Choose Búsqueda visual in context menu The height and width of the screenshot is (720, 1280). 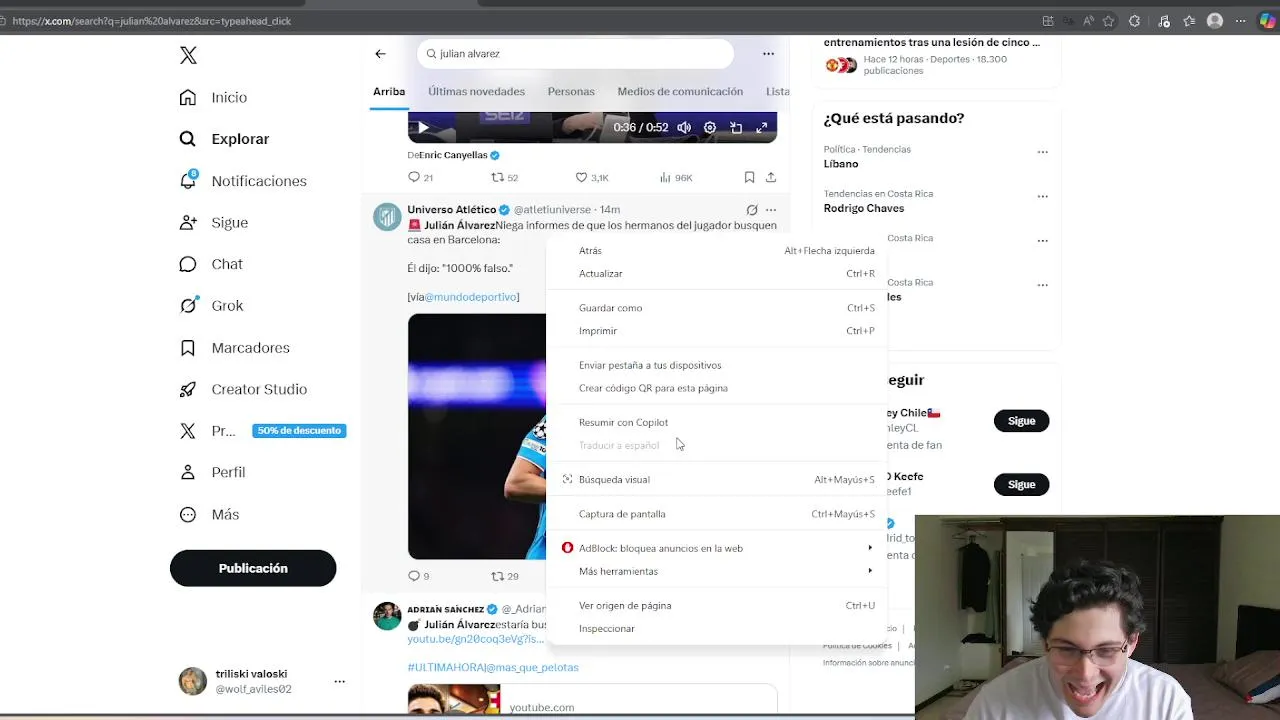coord(717,479)
